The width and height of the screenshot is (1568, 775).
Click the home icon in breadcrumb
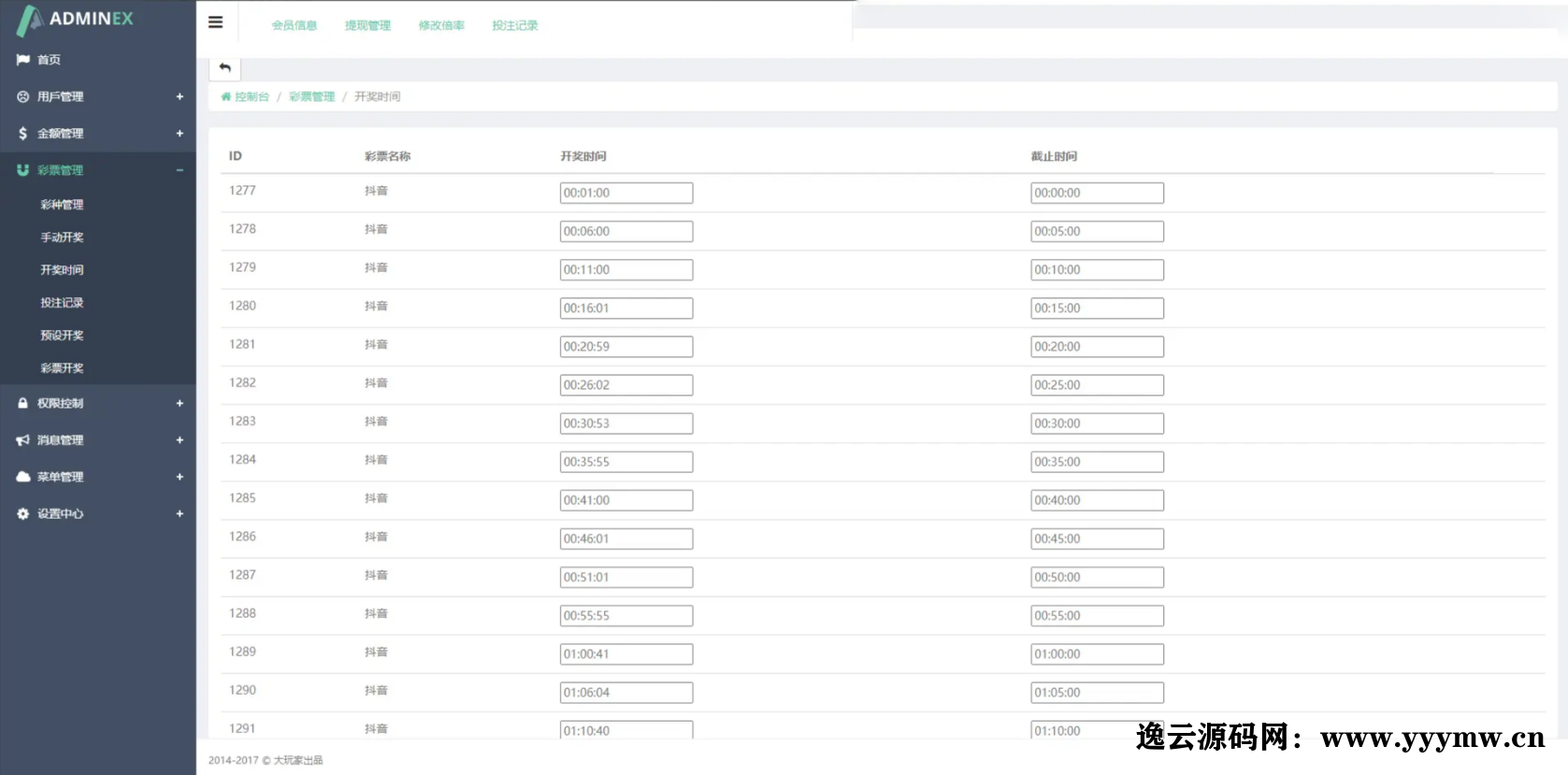click(225, 96)
